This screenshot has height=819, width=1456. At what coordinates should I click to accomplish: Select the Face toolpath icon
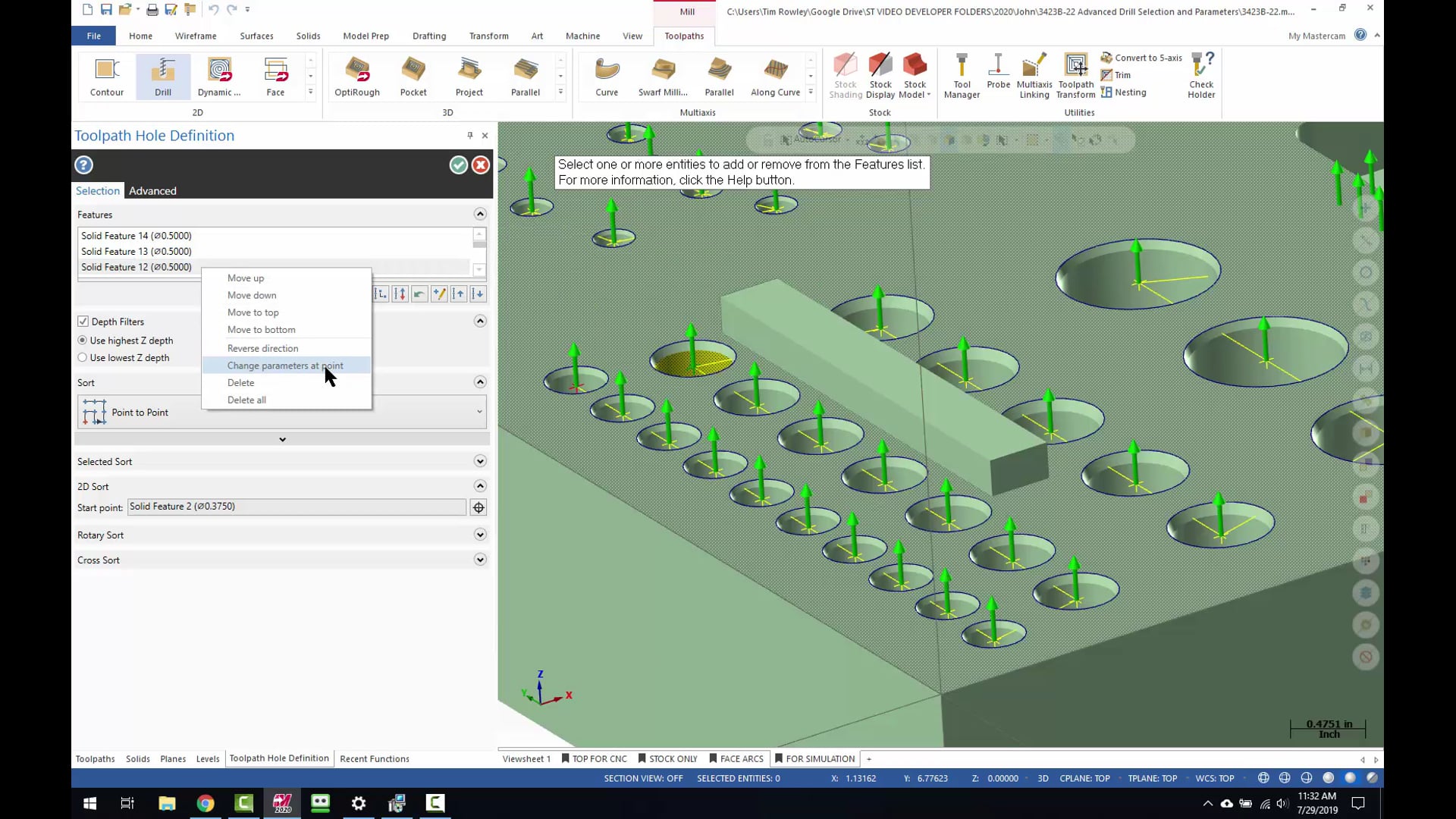(275, 76)
